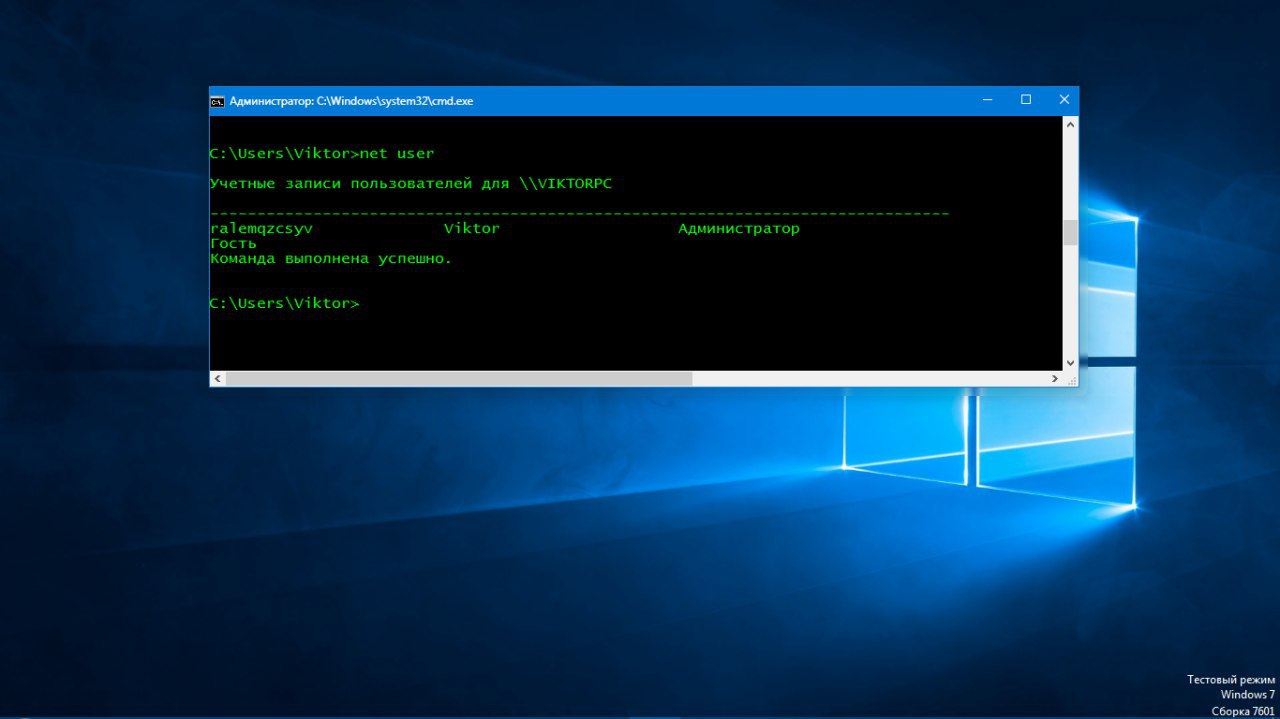Click the 'Гость' account name
1280x719 pixels.
[233, 244]
